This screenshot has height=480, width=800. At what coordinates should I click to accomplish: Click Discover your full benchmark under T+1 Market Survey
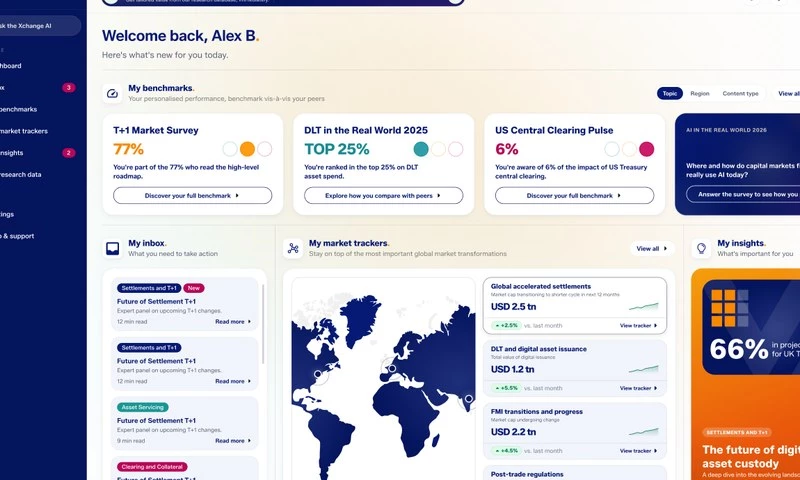(192, 195)
